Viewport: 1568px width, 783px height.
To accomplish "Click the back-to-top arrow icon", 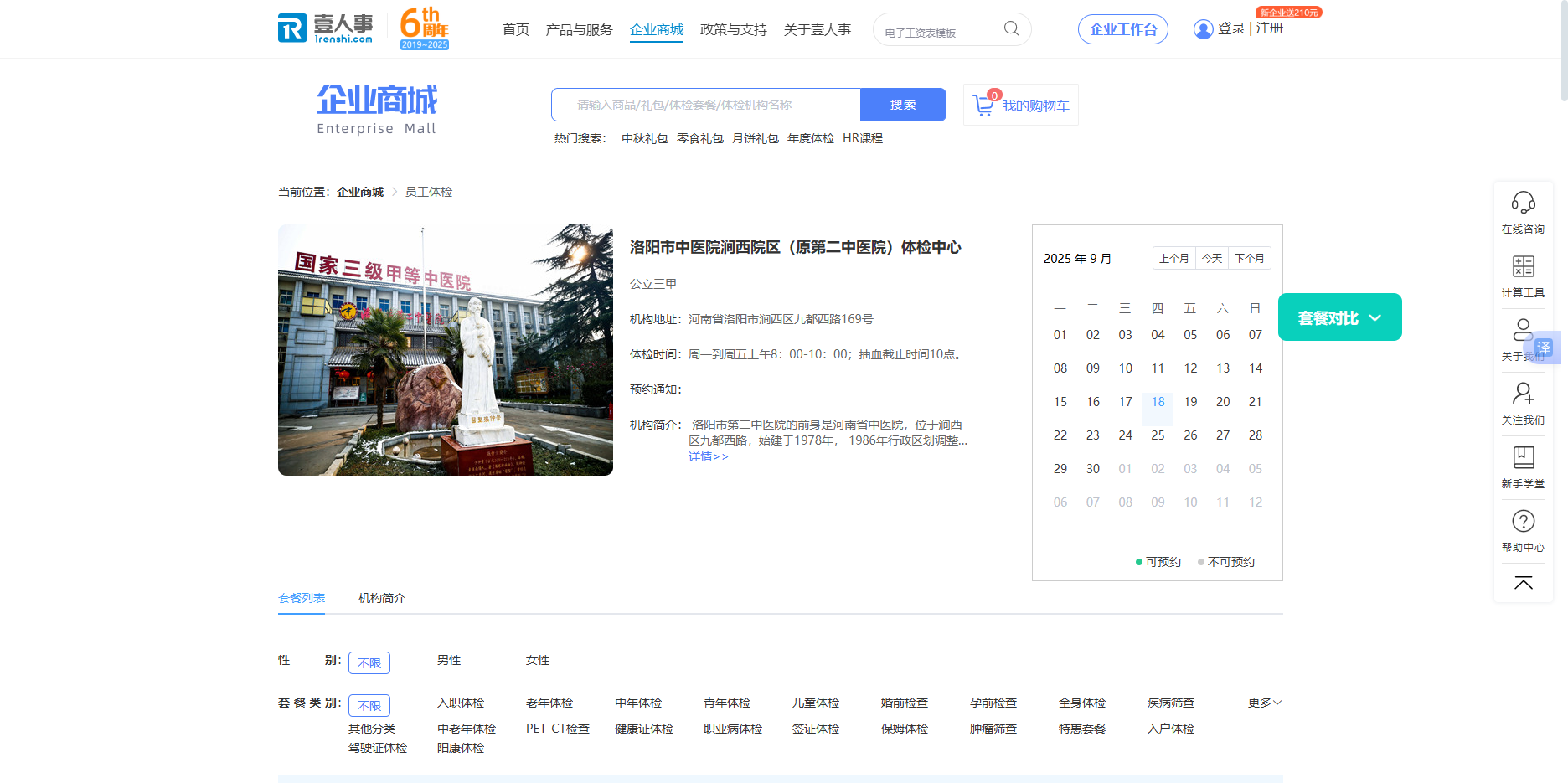I will coord(1523,583).
